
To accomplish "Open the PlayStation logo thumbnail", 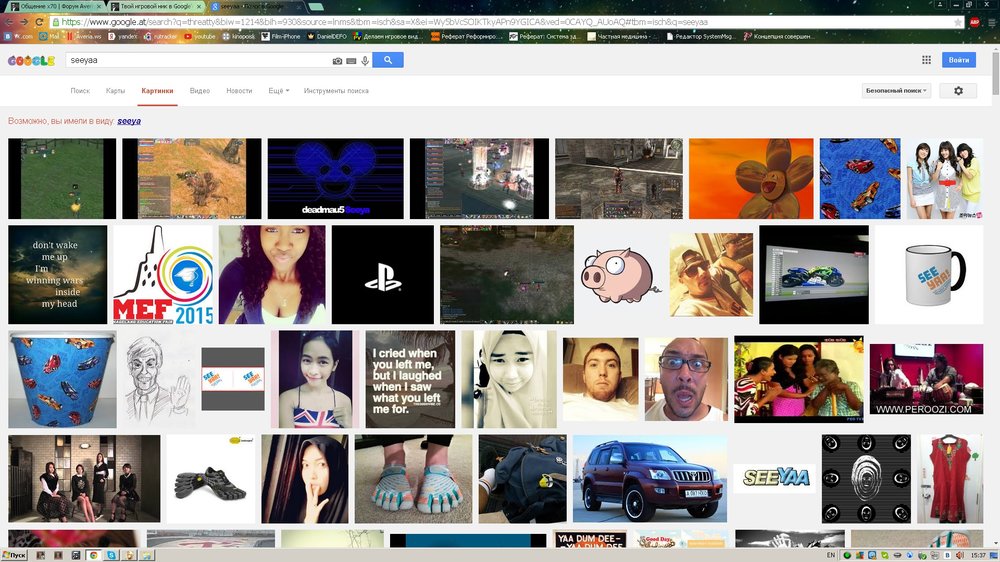I will [382, 274].
